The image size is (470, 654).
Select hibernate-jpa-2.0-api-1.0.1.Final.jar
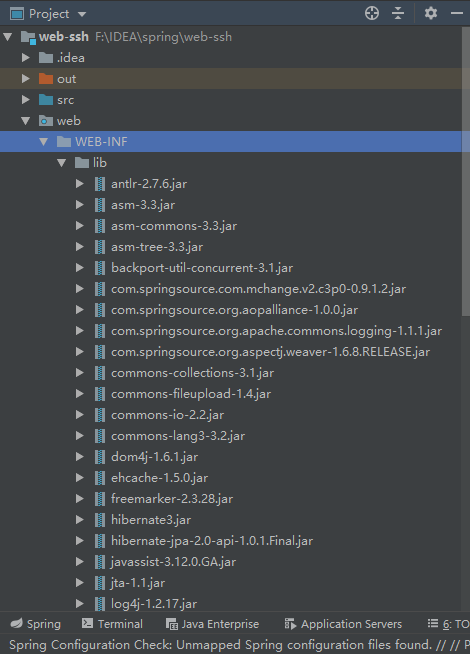coord(212,541)
